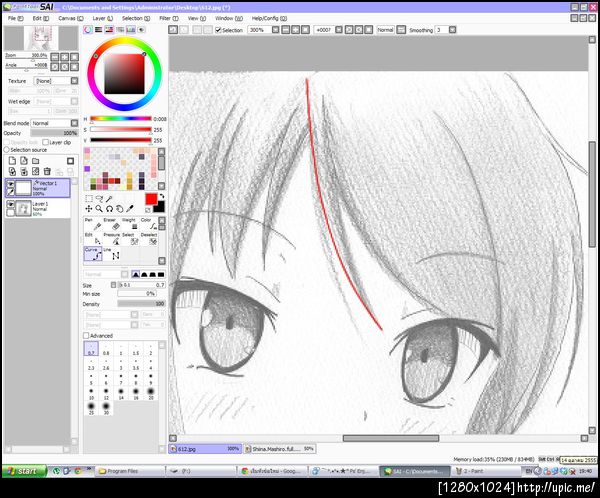The image size is (600, 498).
Task: Open the rotation angle +0007 dropdown
Action: [339, 29]
